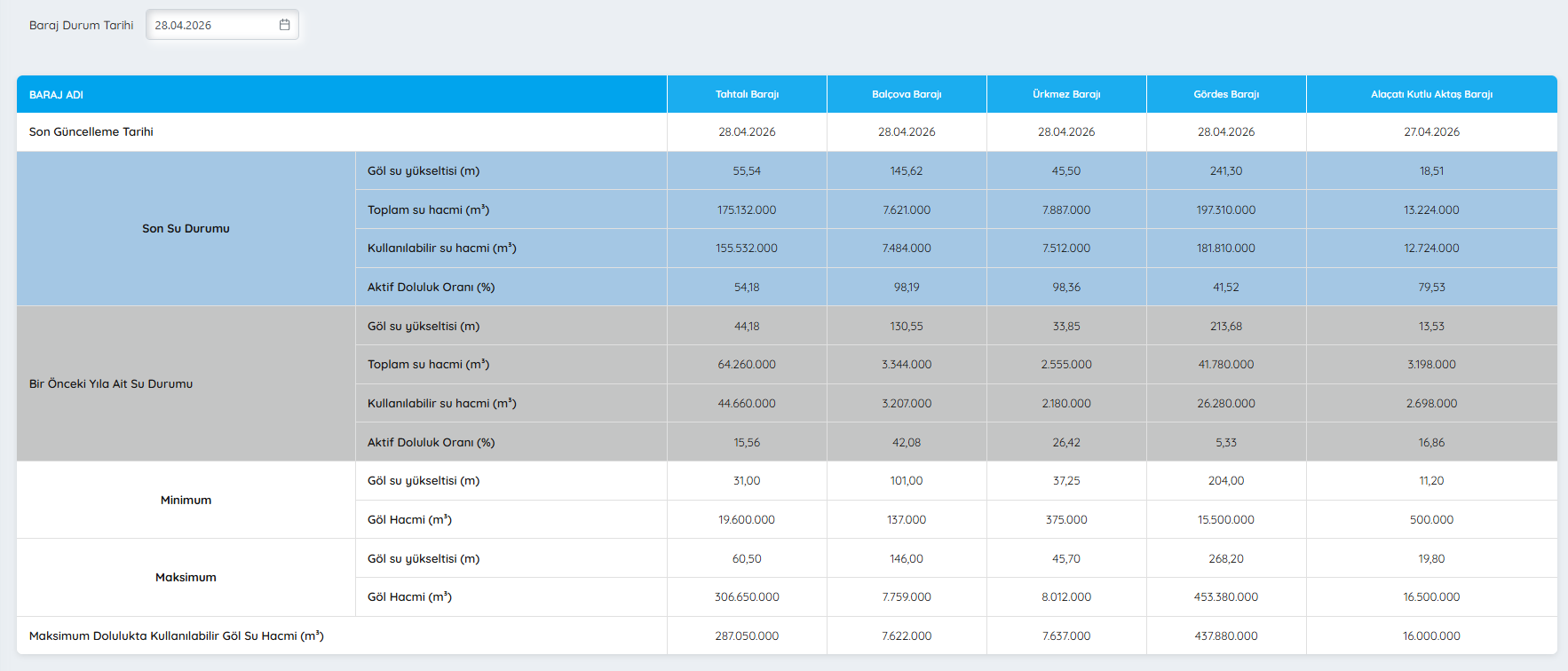This screenshot has height=671, width=1568.
Task: Click the Ürkmez Barajı column header
Action: click(1066, 94)
